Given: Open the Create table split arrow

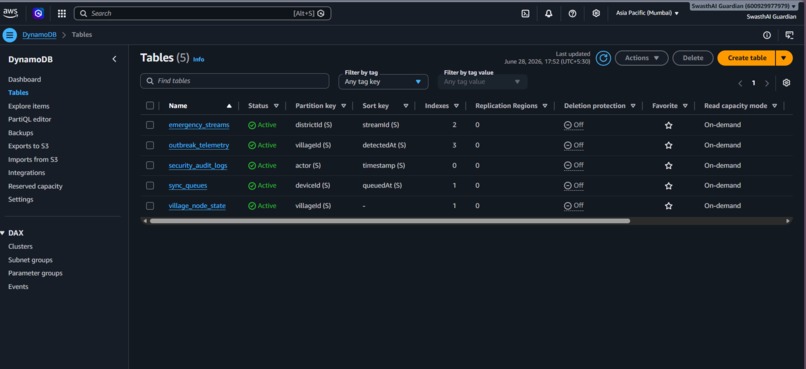Looking at the screenshot, I should click(x=783, y=58).
